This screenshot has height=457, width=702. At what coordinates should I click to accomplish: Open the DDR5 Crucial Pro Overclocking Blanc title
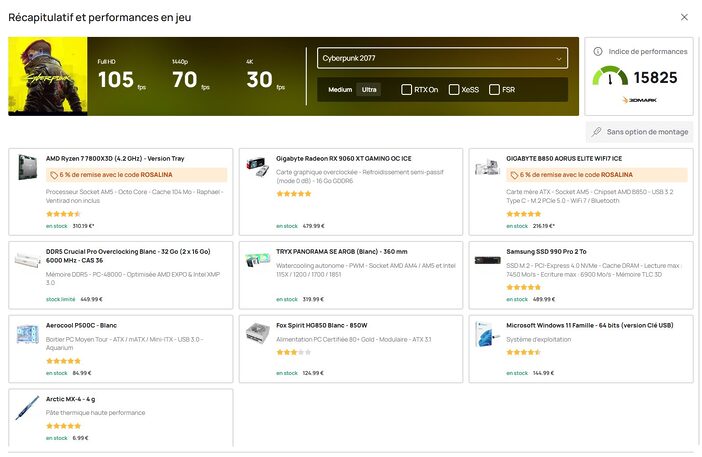[x=128, y=256]
